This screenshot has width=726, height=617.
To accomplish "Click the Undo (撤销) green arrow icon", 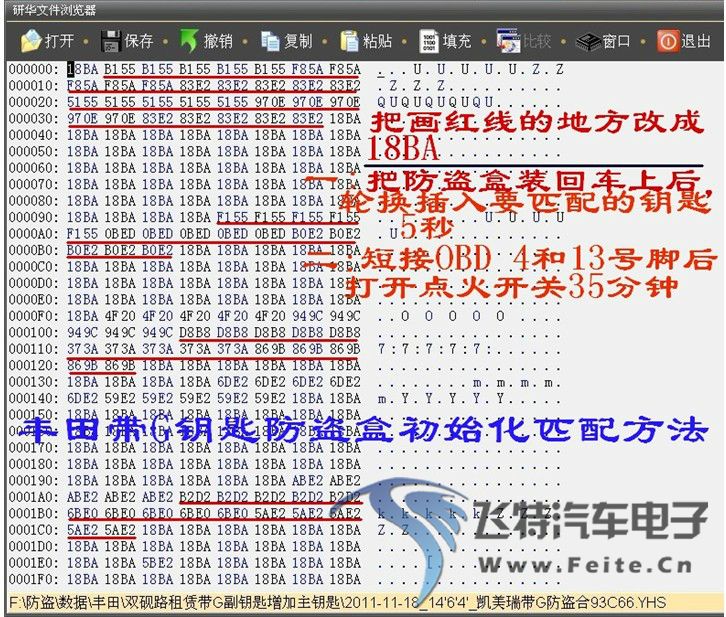I will [x=189, y=41].
